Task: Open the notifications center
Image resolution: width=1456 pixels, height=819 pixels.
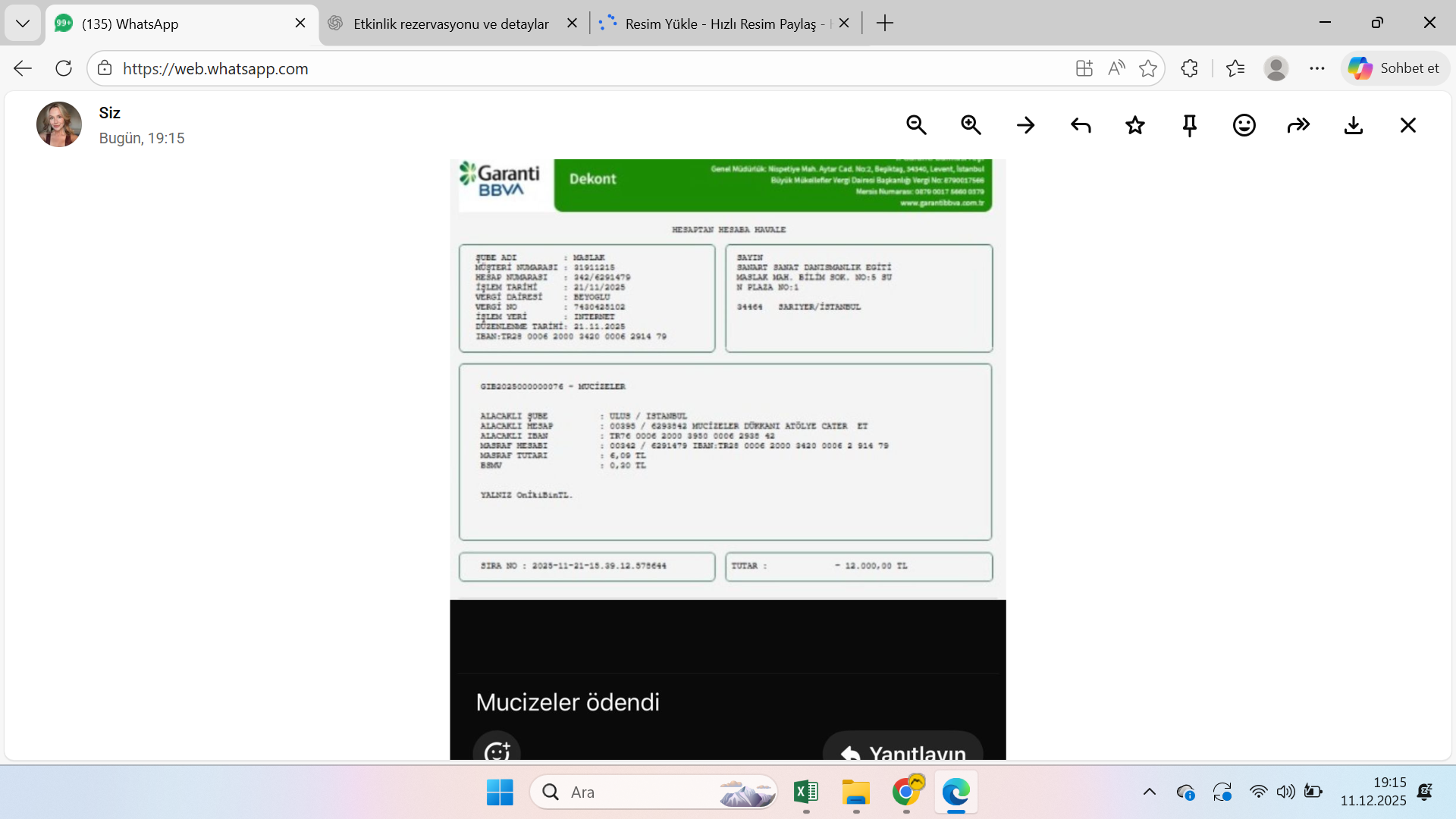Action: click(1425, 792)
